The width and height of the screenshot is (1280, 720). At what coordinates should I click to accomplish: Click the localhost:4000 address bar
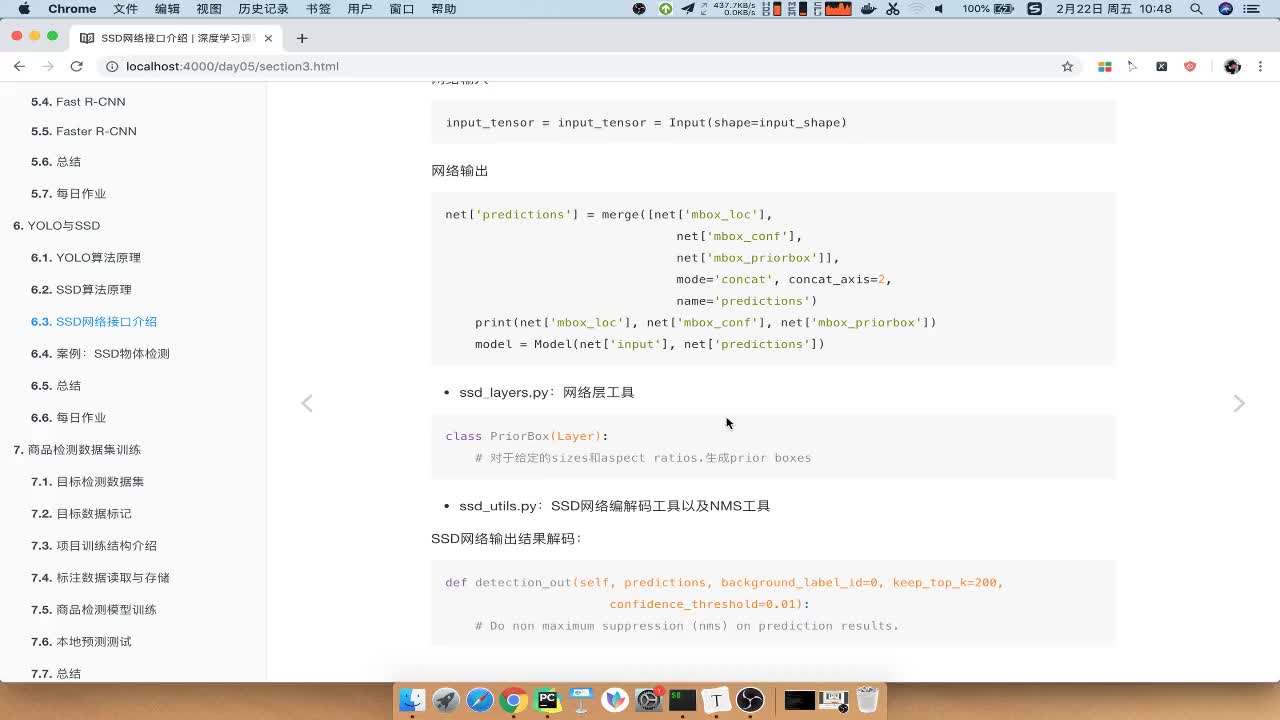click(x=580, y=66)
